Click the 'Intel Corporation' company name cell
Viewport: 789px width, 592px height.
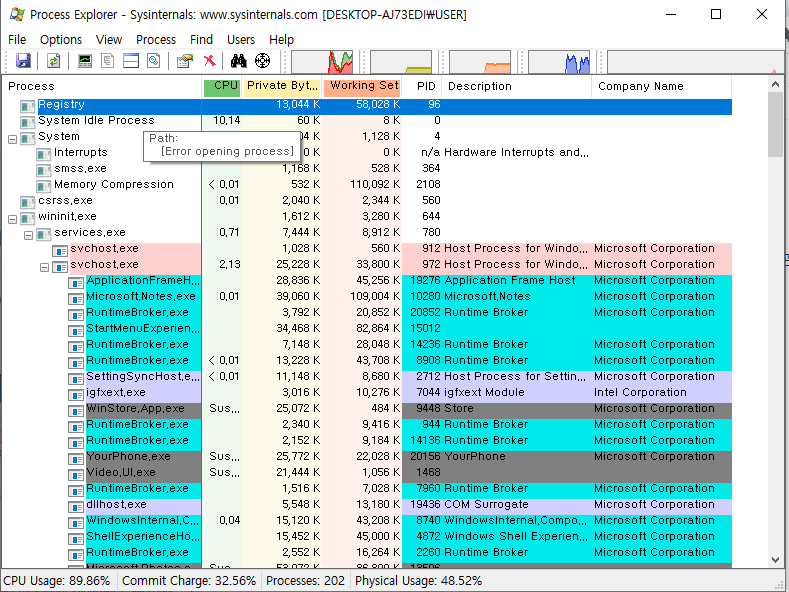tap(640, 393)
